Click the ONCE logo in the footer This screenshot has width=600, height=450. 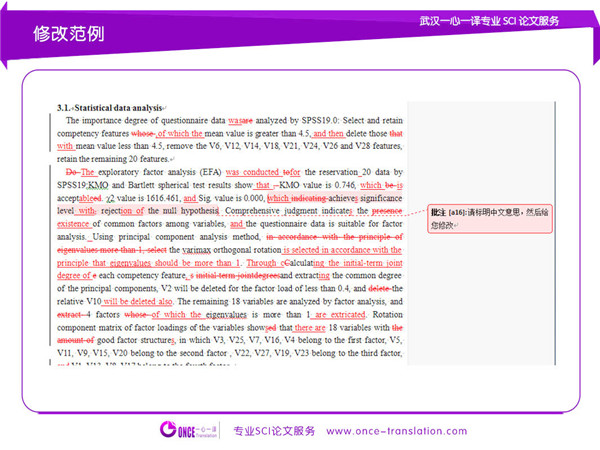pyautogui.click(x=189, y=430)
